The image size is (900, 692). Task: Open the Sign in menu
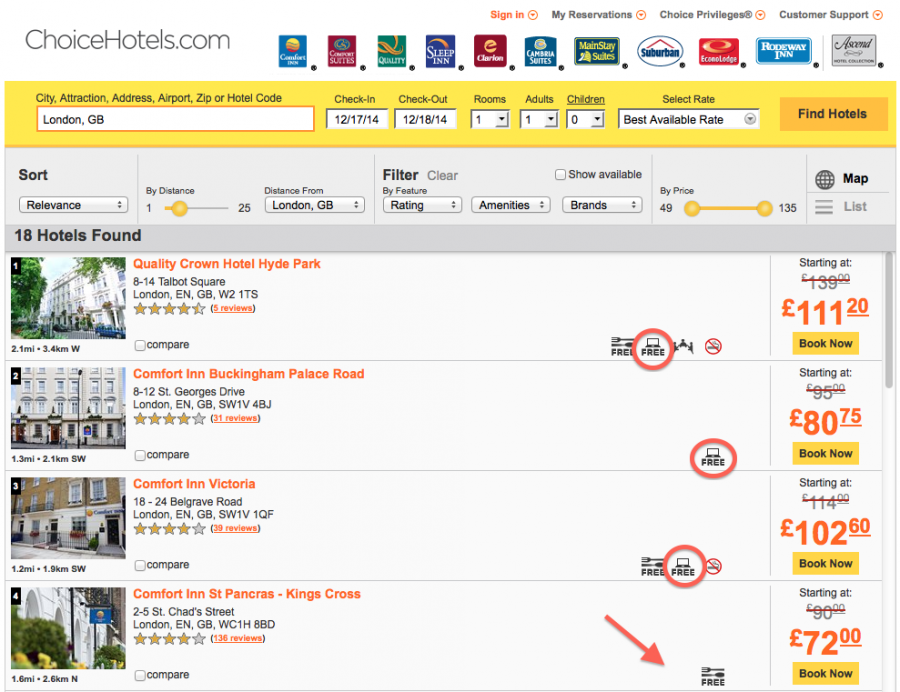(514, 15)
